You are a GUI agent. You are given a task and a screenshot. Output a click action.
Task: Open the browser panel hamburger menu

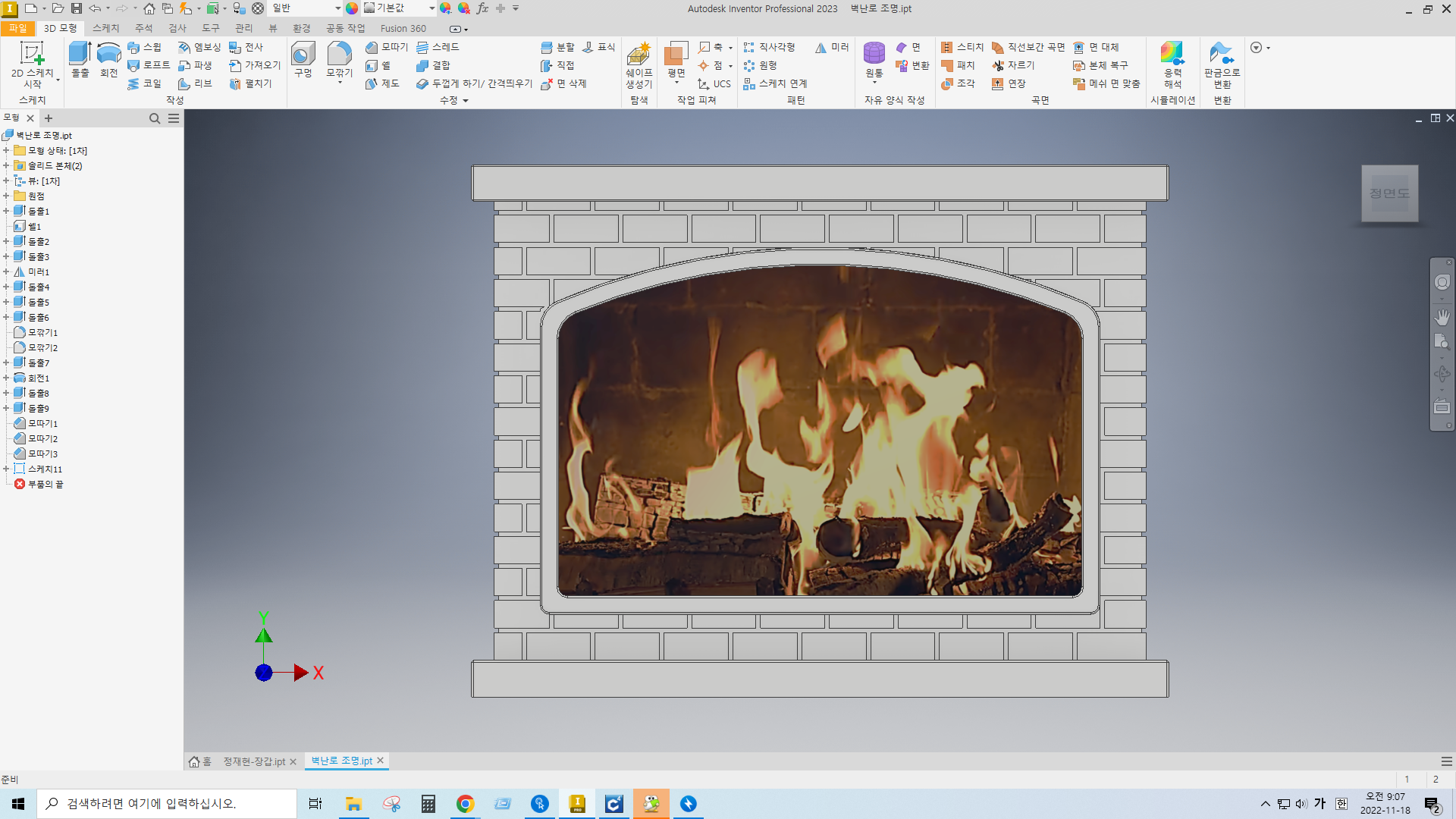click(174, 118)
